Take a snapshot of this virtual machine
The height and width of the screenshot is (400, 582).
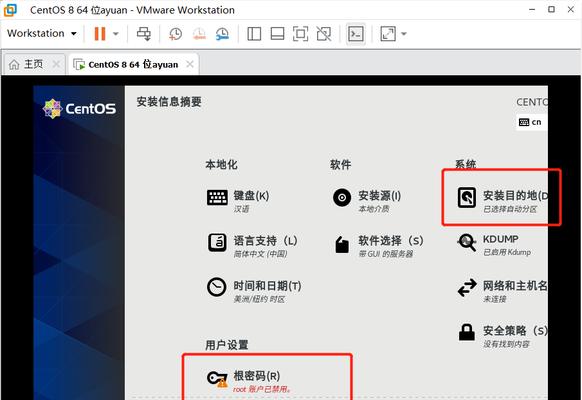(x=175, y=34)
